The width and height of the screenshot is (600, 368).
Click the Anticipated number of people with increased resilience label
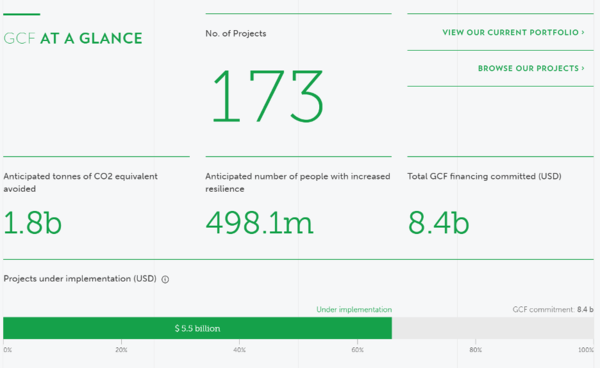point(298,182)
